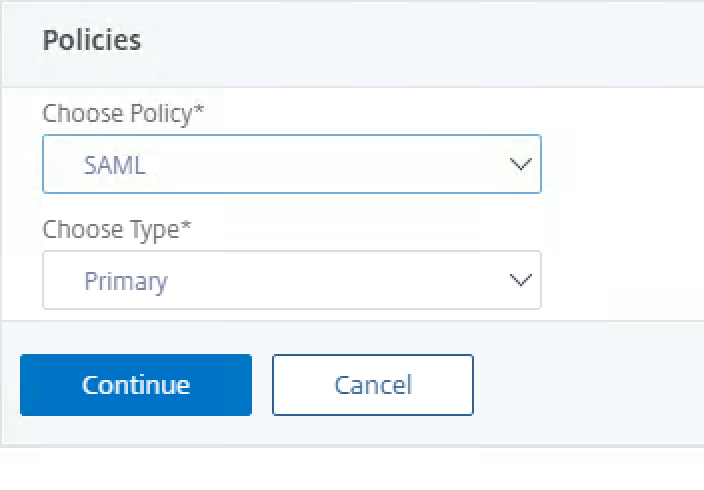
Task: Toggle the type list down-arrow
Action: click(x=519, y=280)
